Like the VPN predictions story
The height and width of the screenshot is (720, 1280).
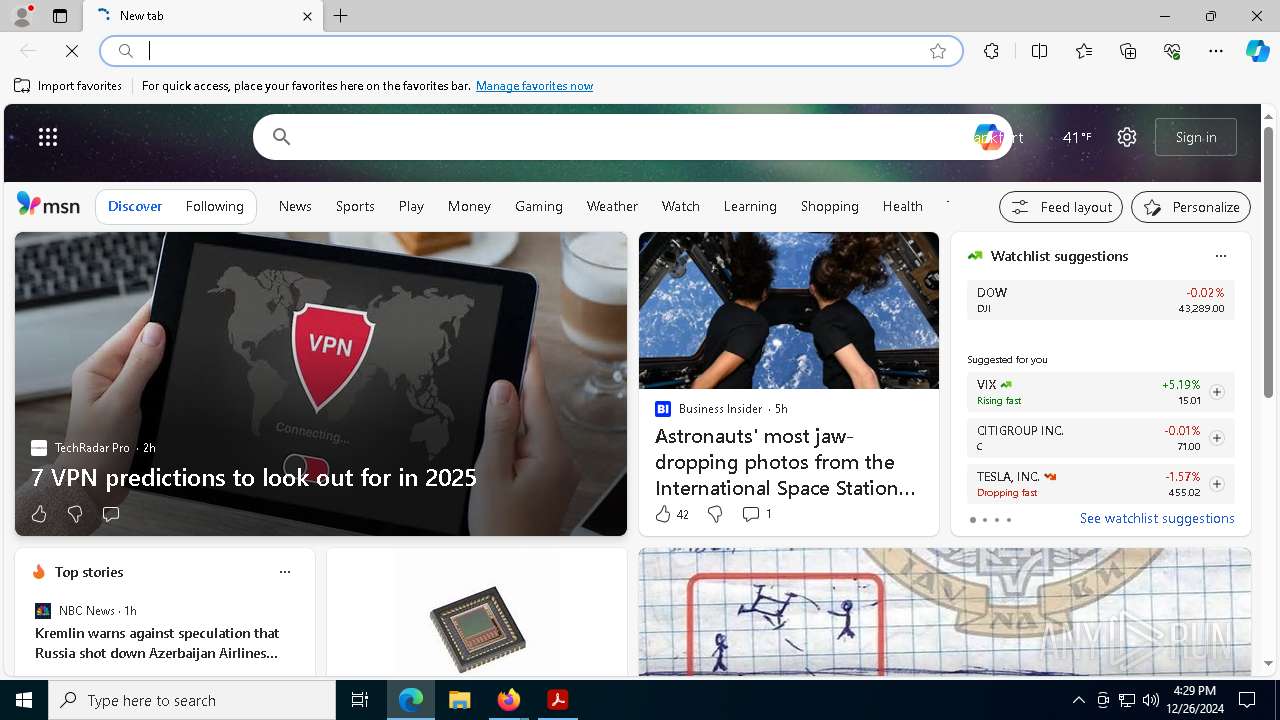39,514
